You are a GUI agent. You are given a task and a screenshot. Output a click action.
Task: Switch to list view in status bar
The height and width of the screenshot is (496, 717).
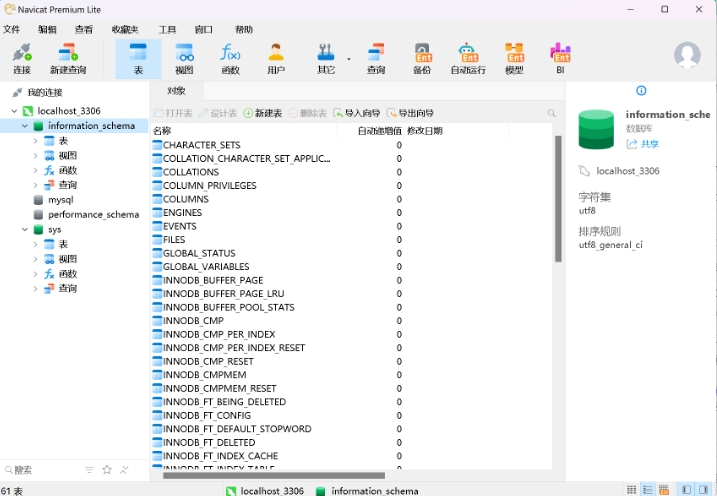coord(647,490)
